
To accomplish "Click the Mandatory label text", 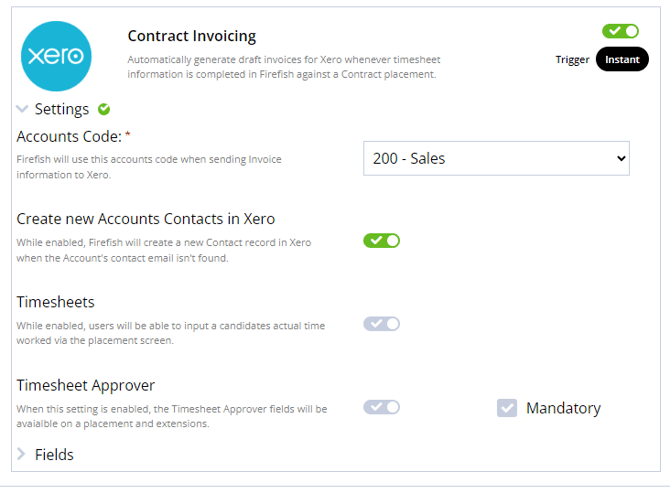I will coord(563,408).
